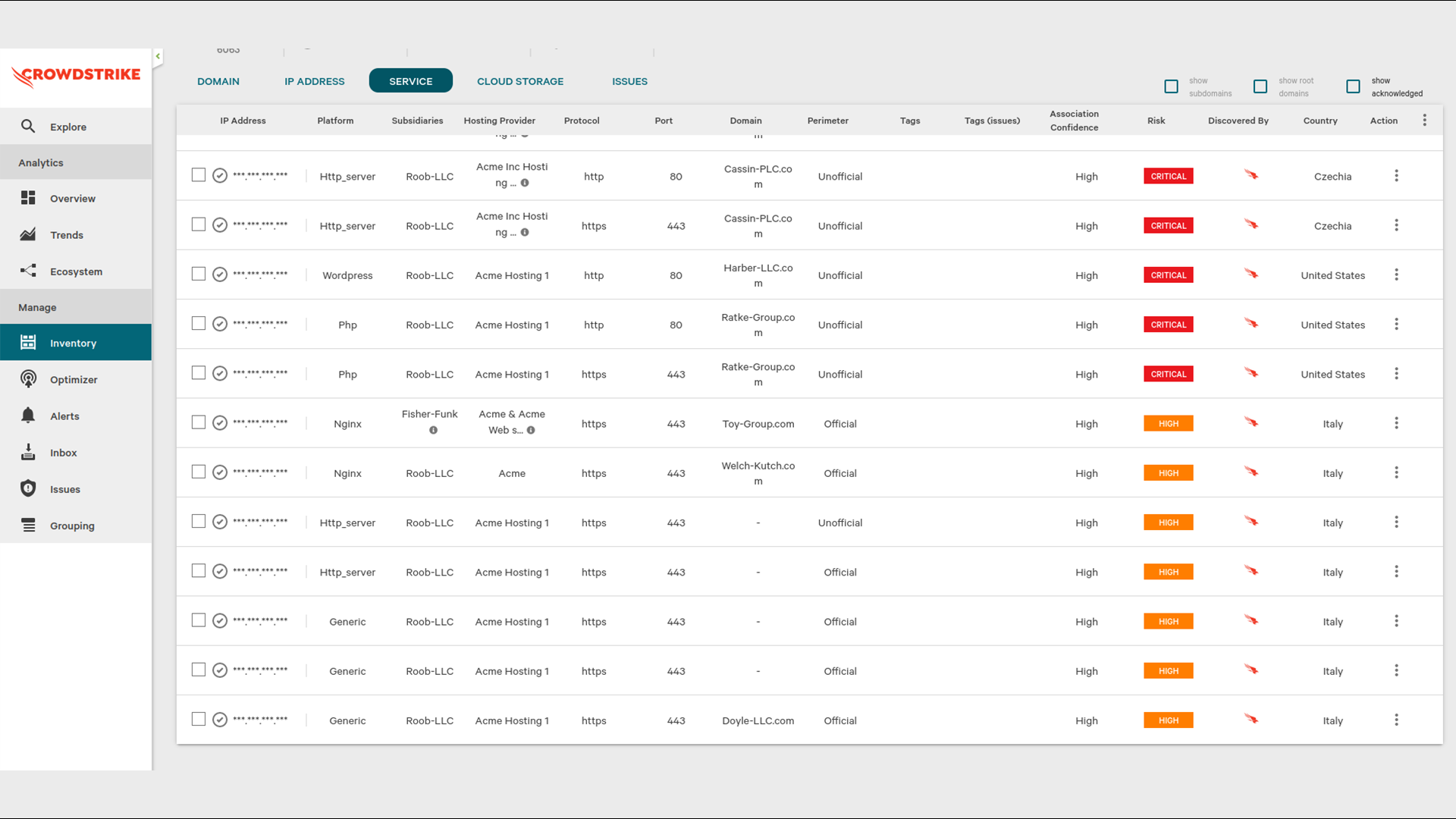Click falcon Discovered By icon in Toy-Group.com row
The image size is (1456, 819).
pyautogui.click(x=1251, y=422)
